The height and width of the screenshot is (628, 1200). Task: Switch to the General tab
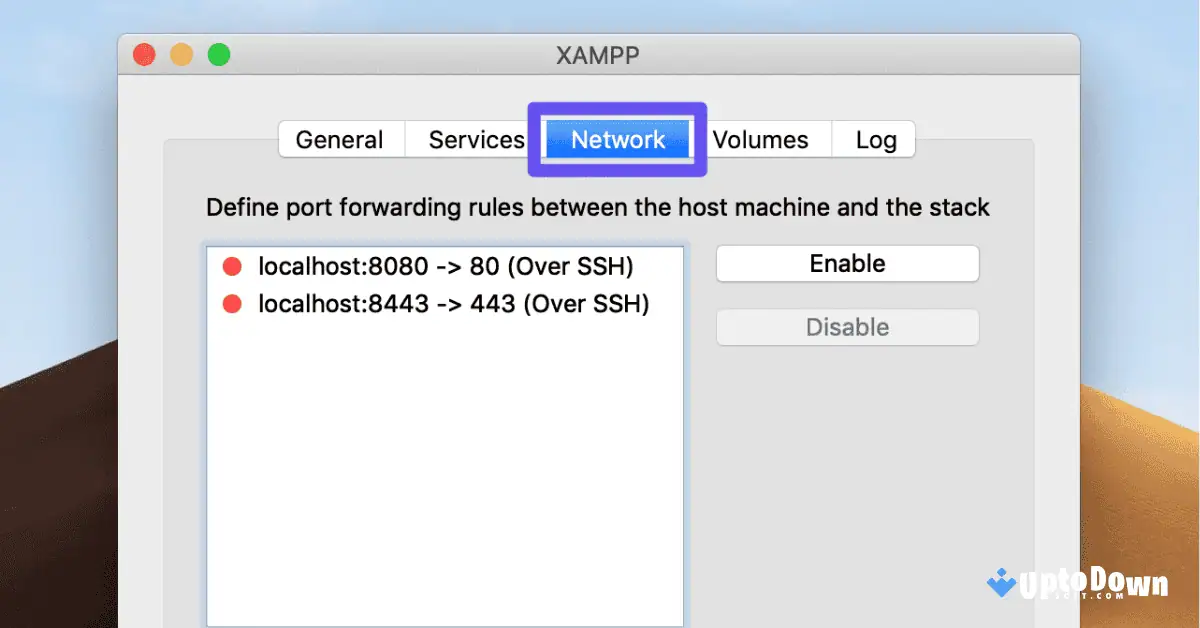(x=340, y=139)
